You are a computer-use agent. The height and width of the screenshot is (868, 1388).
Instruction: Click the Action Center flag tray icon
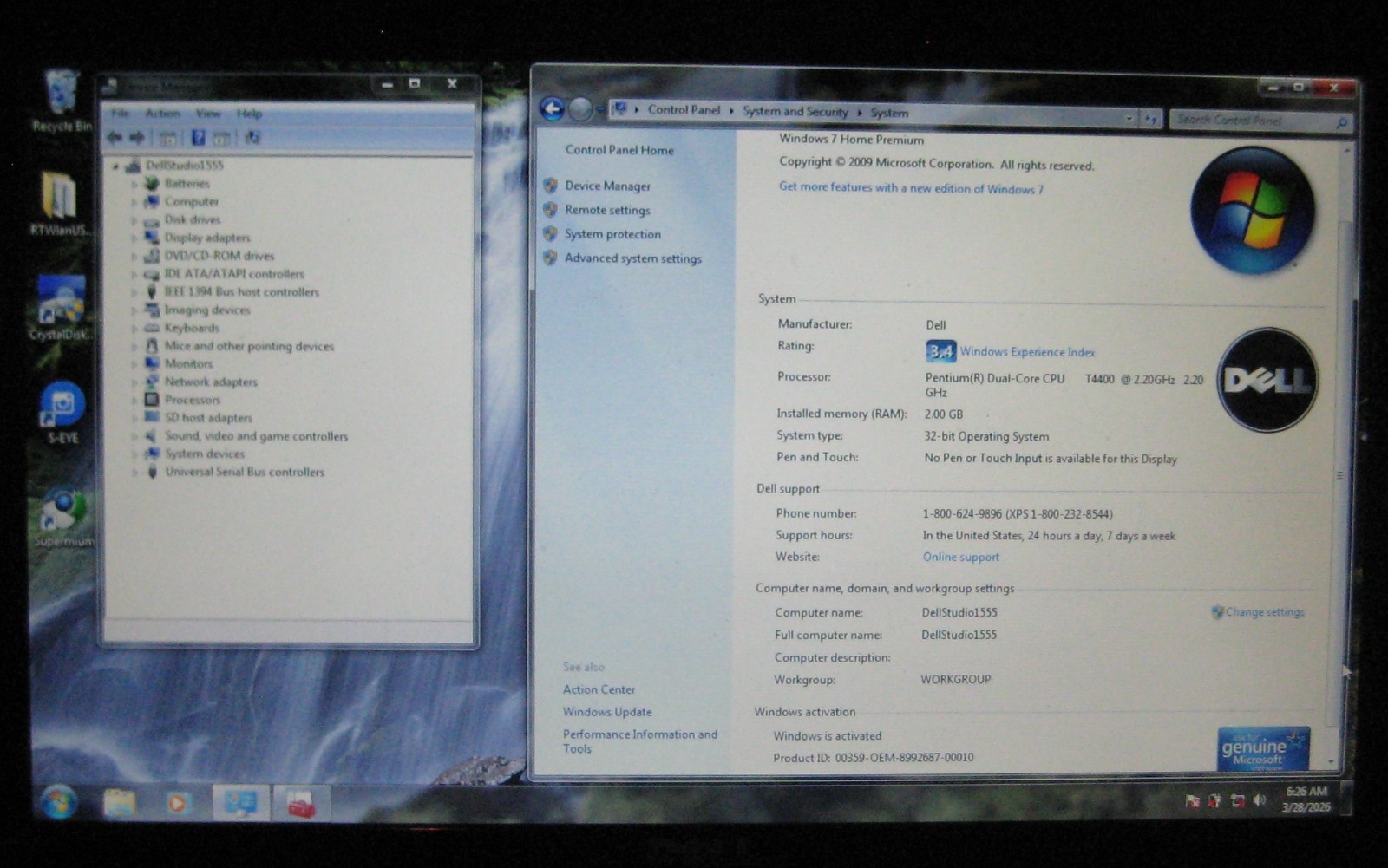click(x=1193, y=801)
